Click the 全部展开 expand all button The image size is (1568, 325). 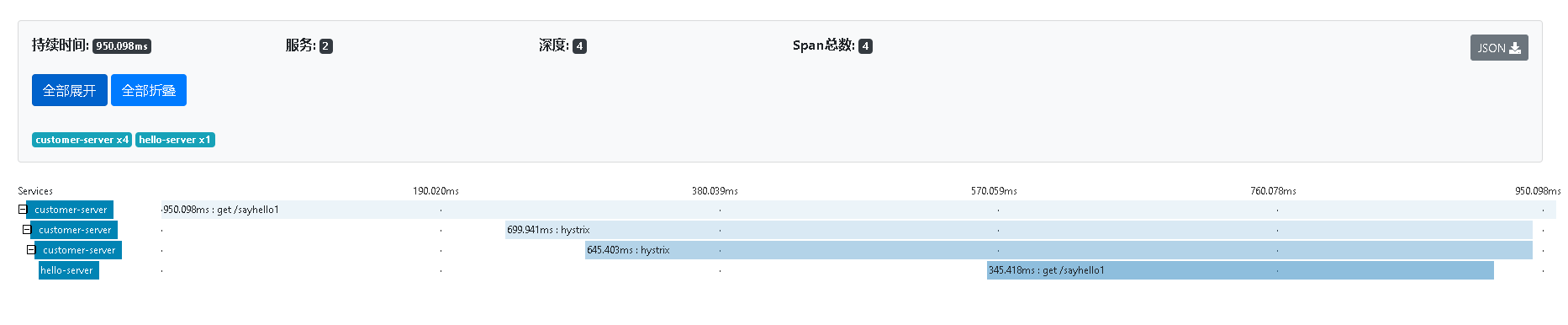[x=70, y=90]
